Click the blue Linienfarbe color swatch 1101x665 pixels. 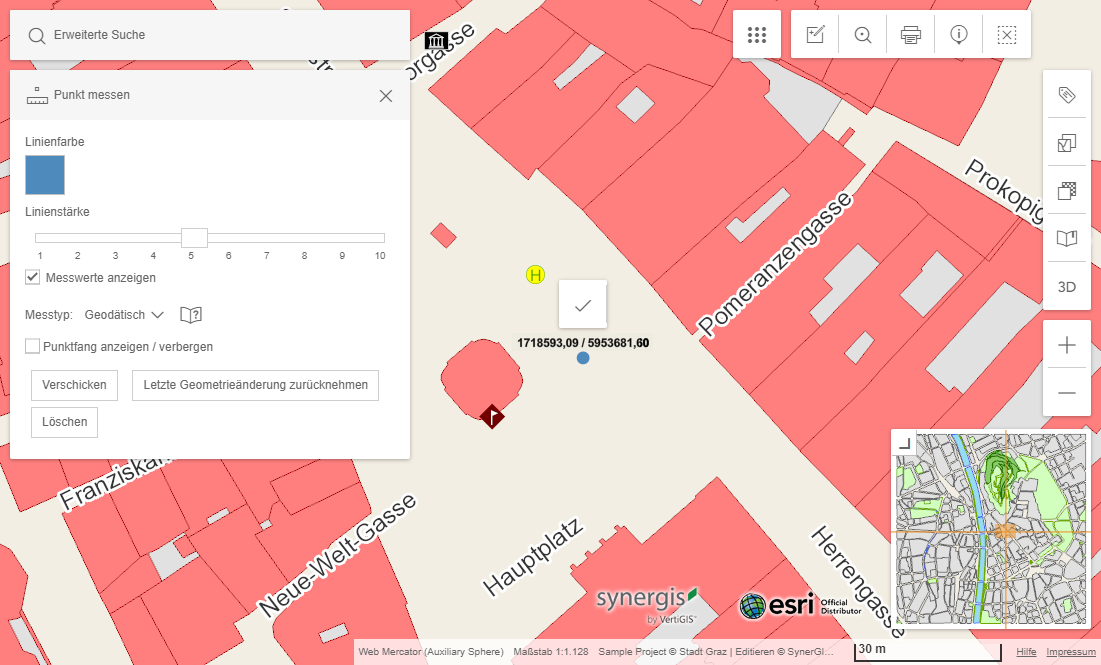(x=44, y=174)
